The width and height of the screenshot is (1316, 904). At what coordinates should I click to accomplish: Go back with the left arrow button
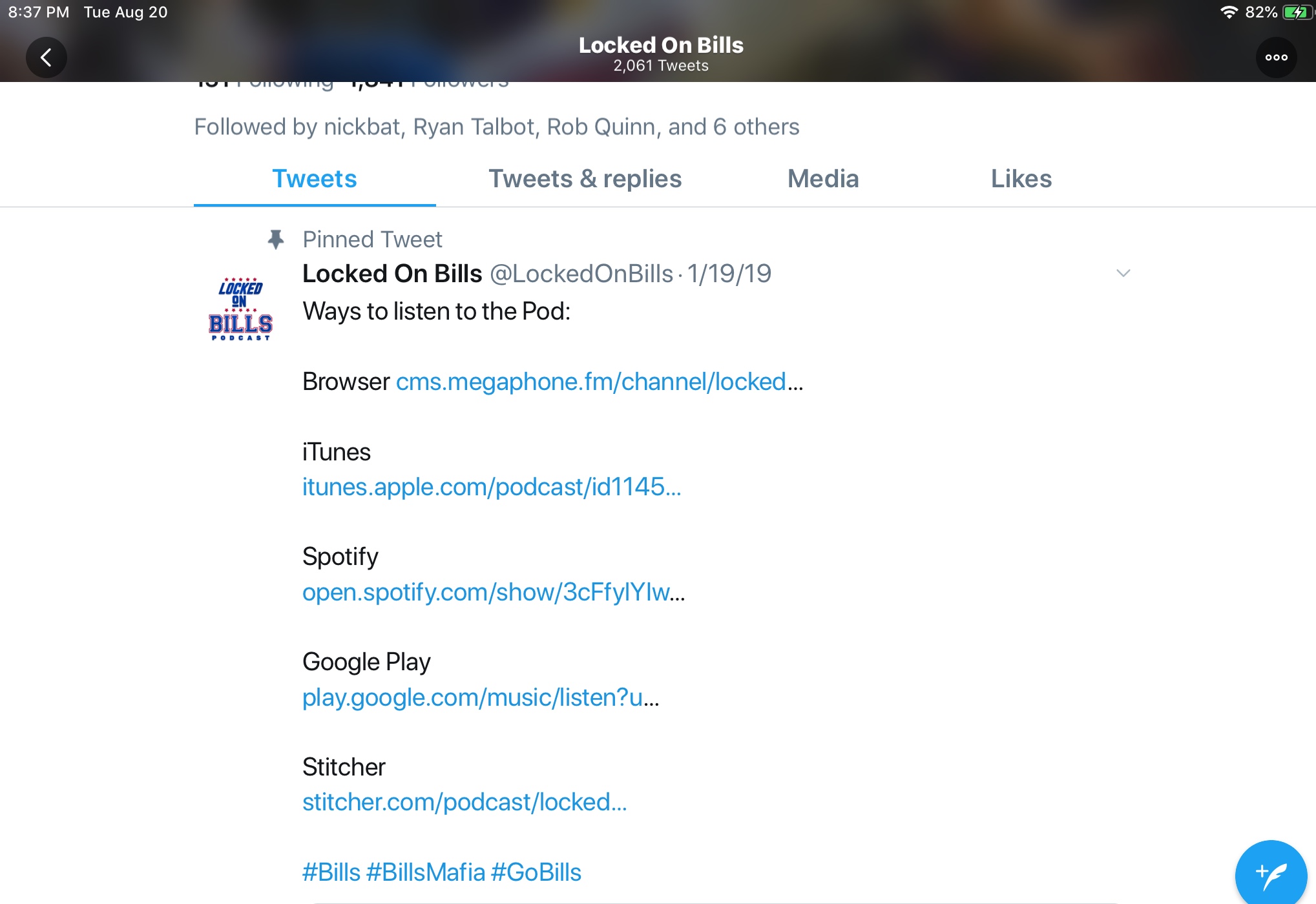coord(46,57)
